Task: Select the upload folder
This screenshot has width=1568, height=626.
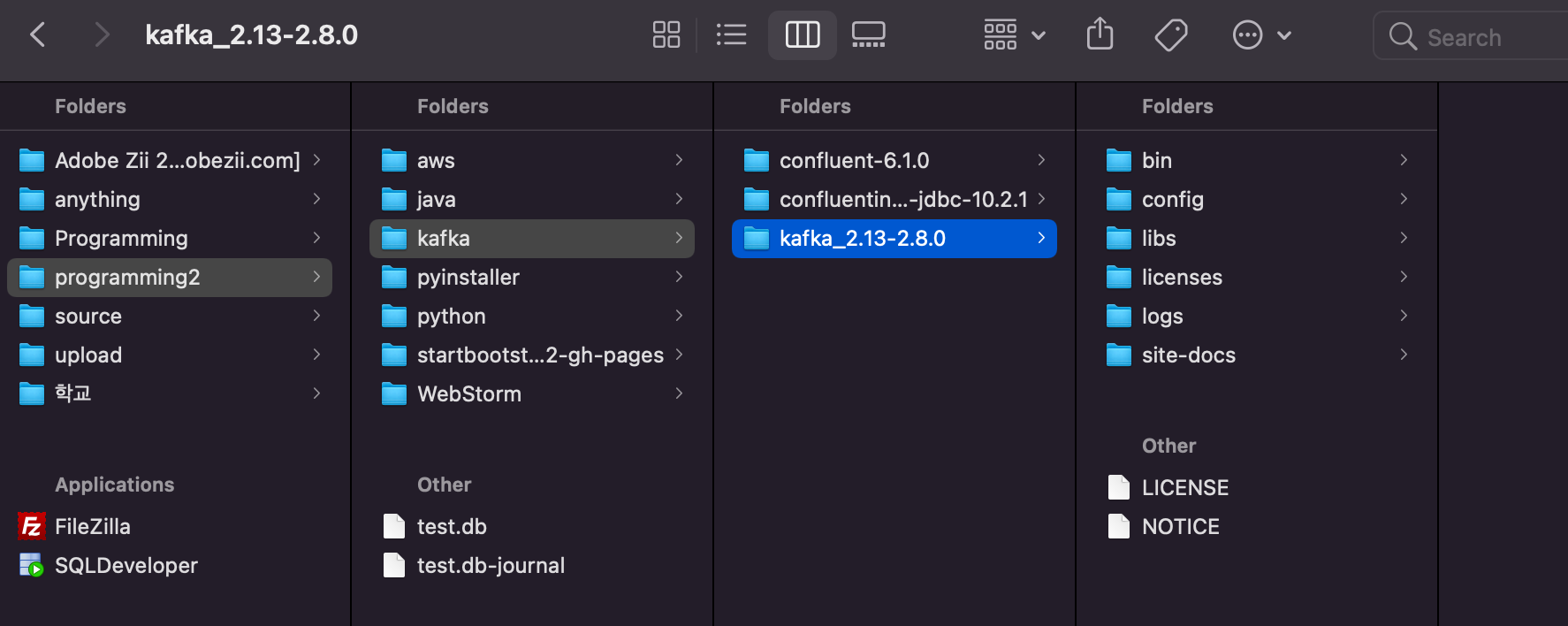Action: (x=170, y=355)
